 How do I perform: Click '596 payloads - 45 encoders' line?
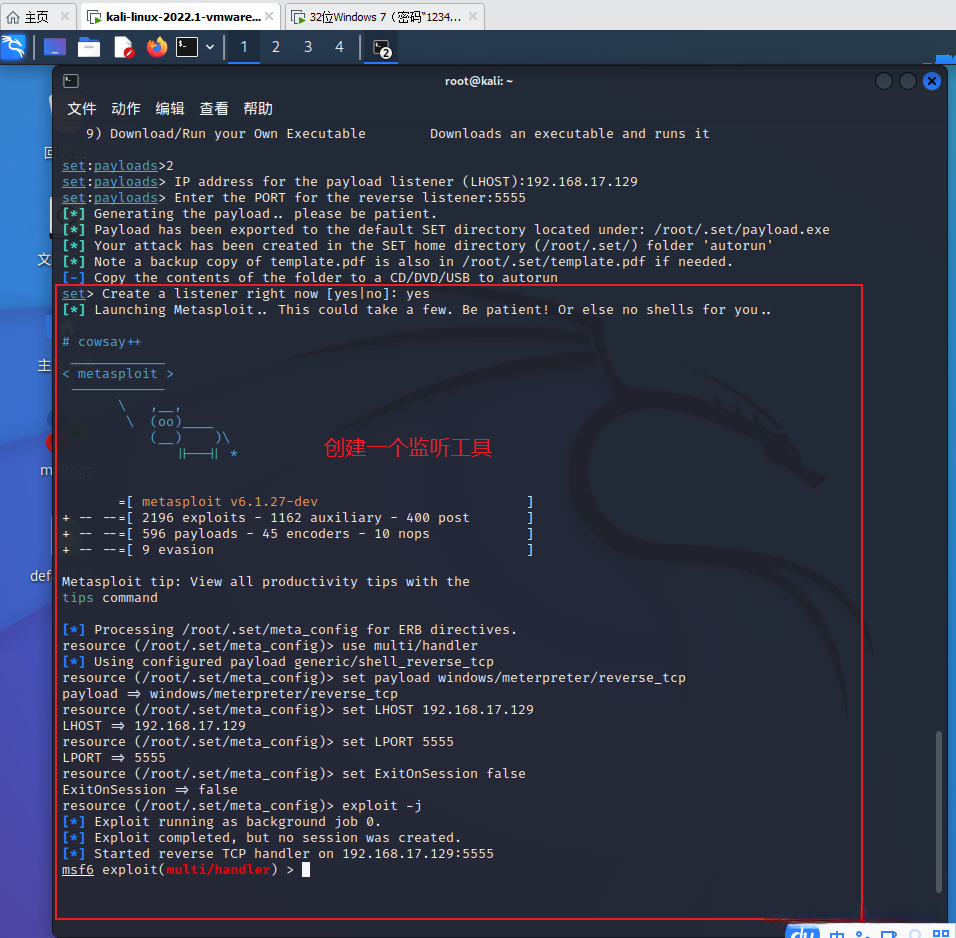(298, 533)
